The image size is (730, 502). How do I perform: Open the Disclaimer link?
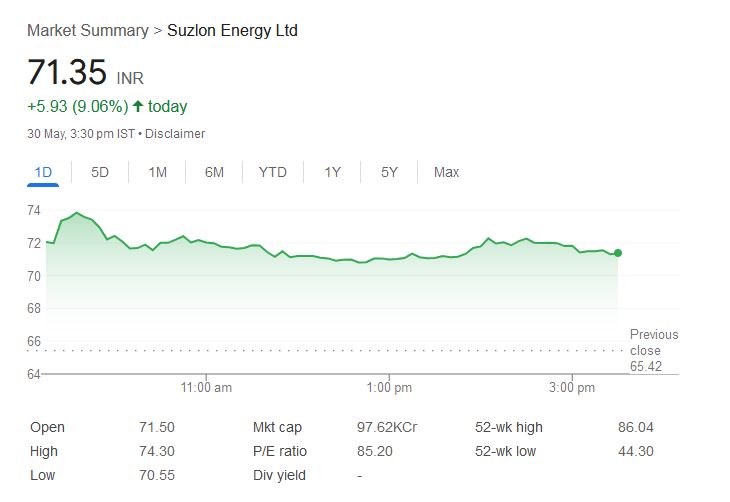tap(174, 133)
